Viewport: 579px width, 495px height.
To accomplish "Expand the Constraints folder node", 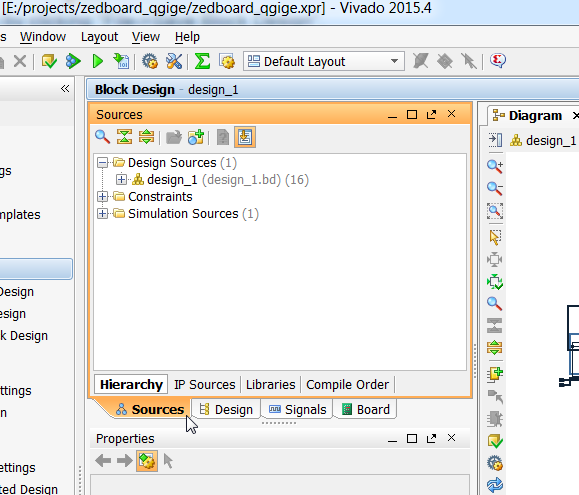I will [x=103, y=197].
